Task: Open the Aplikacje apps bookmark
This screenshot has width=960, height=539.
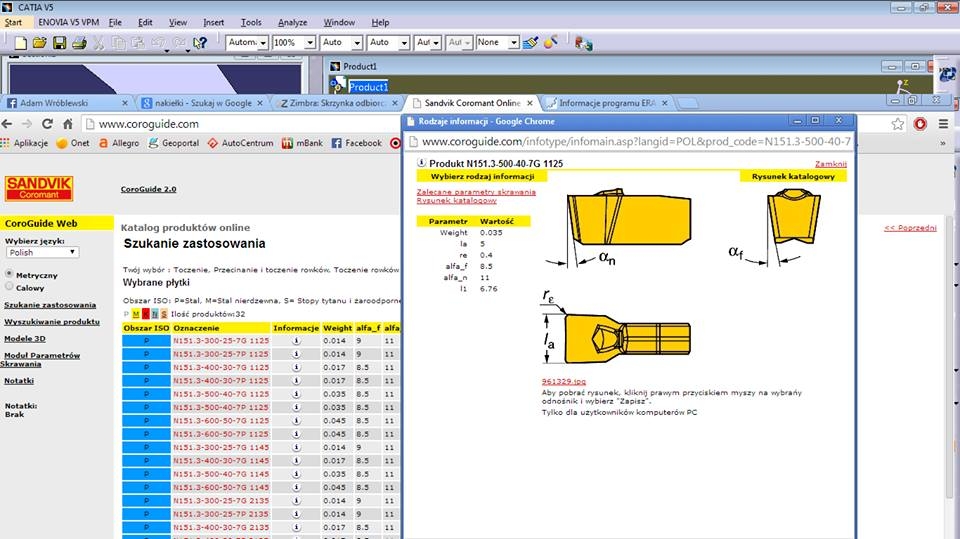Action: click(x=24, y=143)
